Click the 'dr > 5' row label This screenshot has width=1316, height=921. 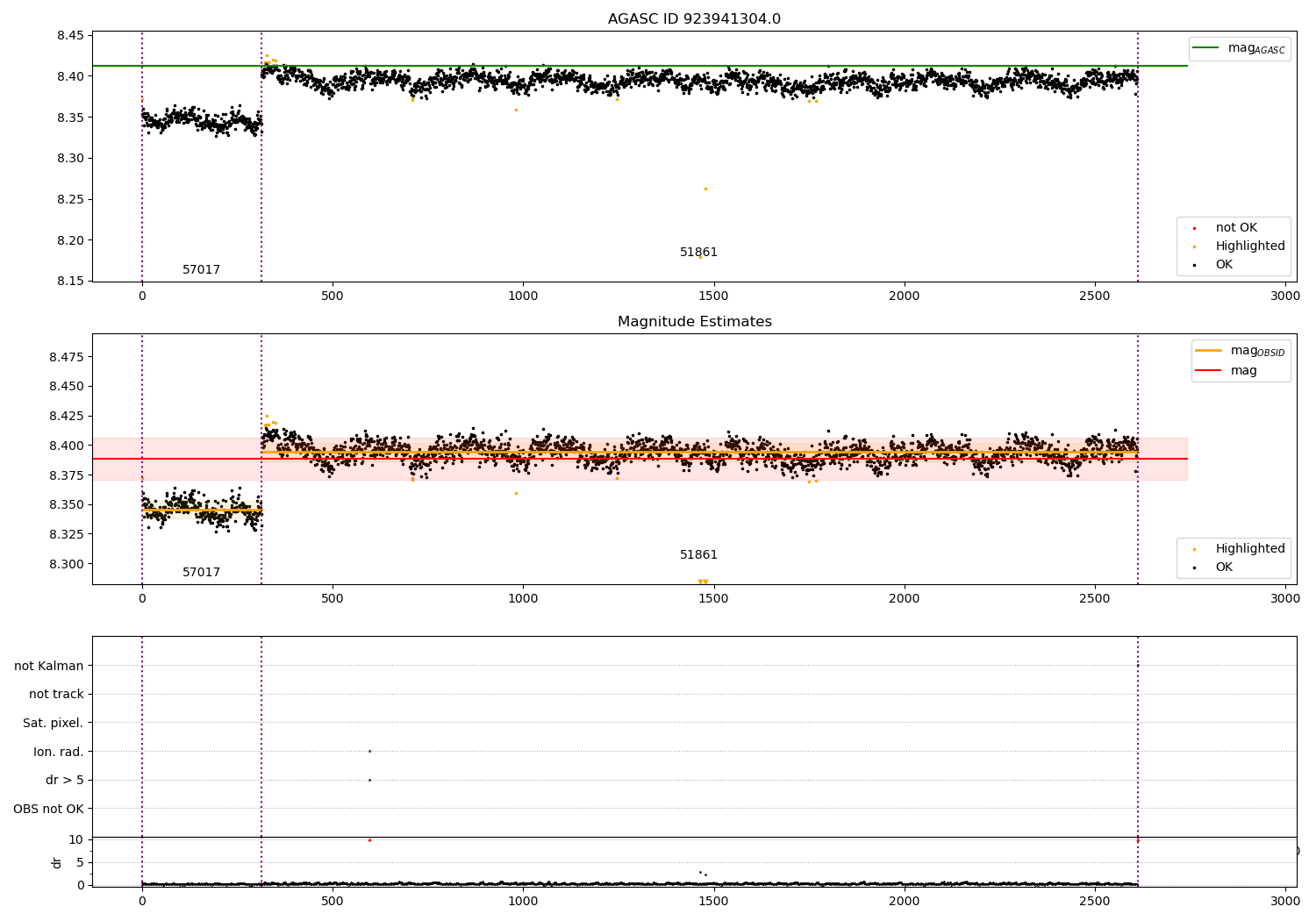pyautogui.click(x=65, y=781)
